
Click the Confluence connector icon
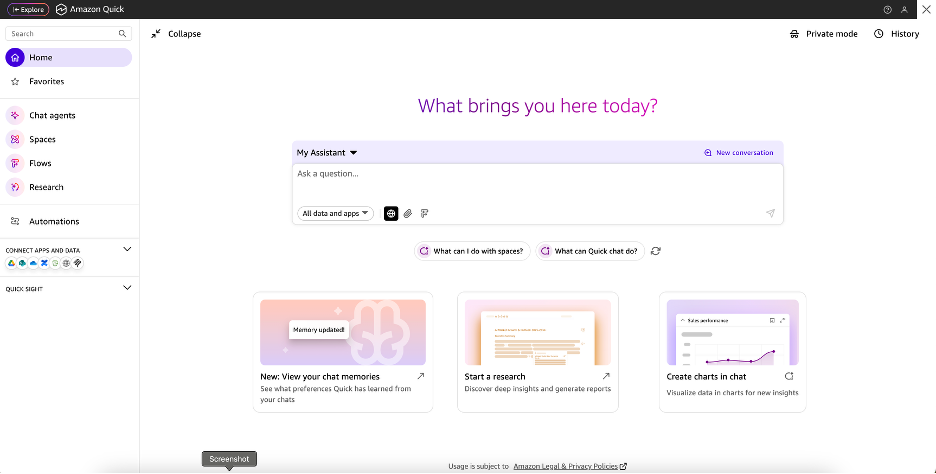[44, 263]
